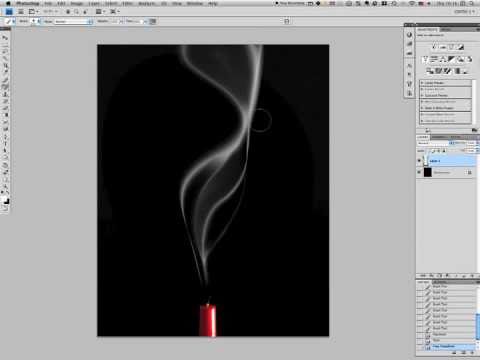Screen dimensions: 480x360
Task: Open the workspace switcher at top right
Action: 464,12
